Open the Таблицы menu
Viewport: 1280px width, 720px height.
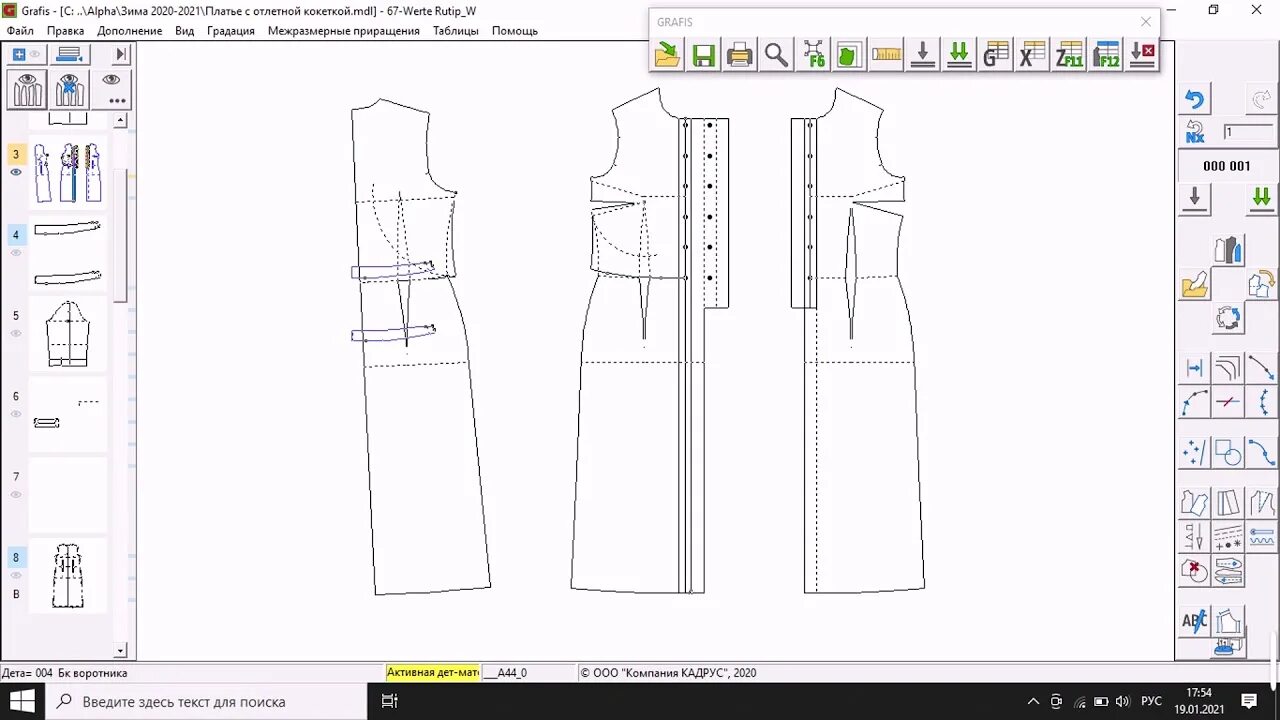pos(456,31)
